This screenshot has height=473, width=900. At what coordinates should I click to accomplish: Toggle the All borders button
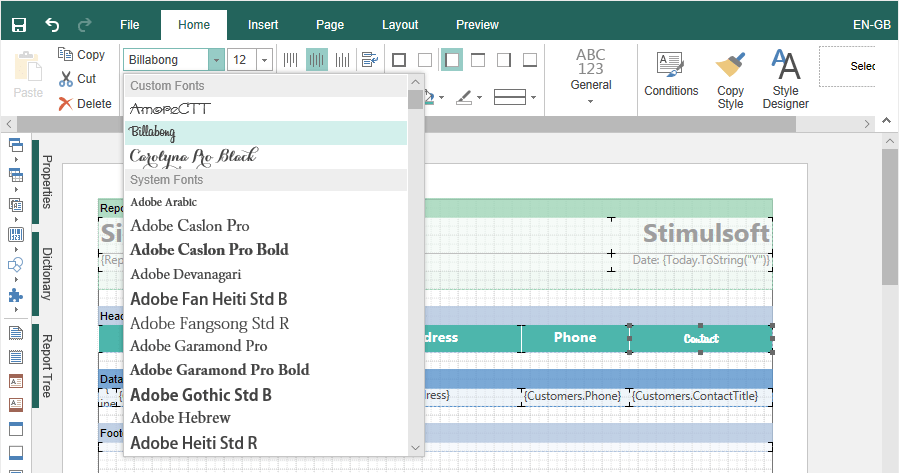(399, 60)
